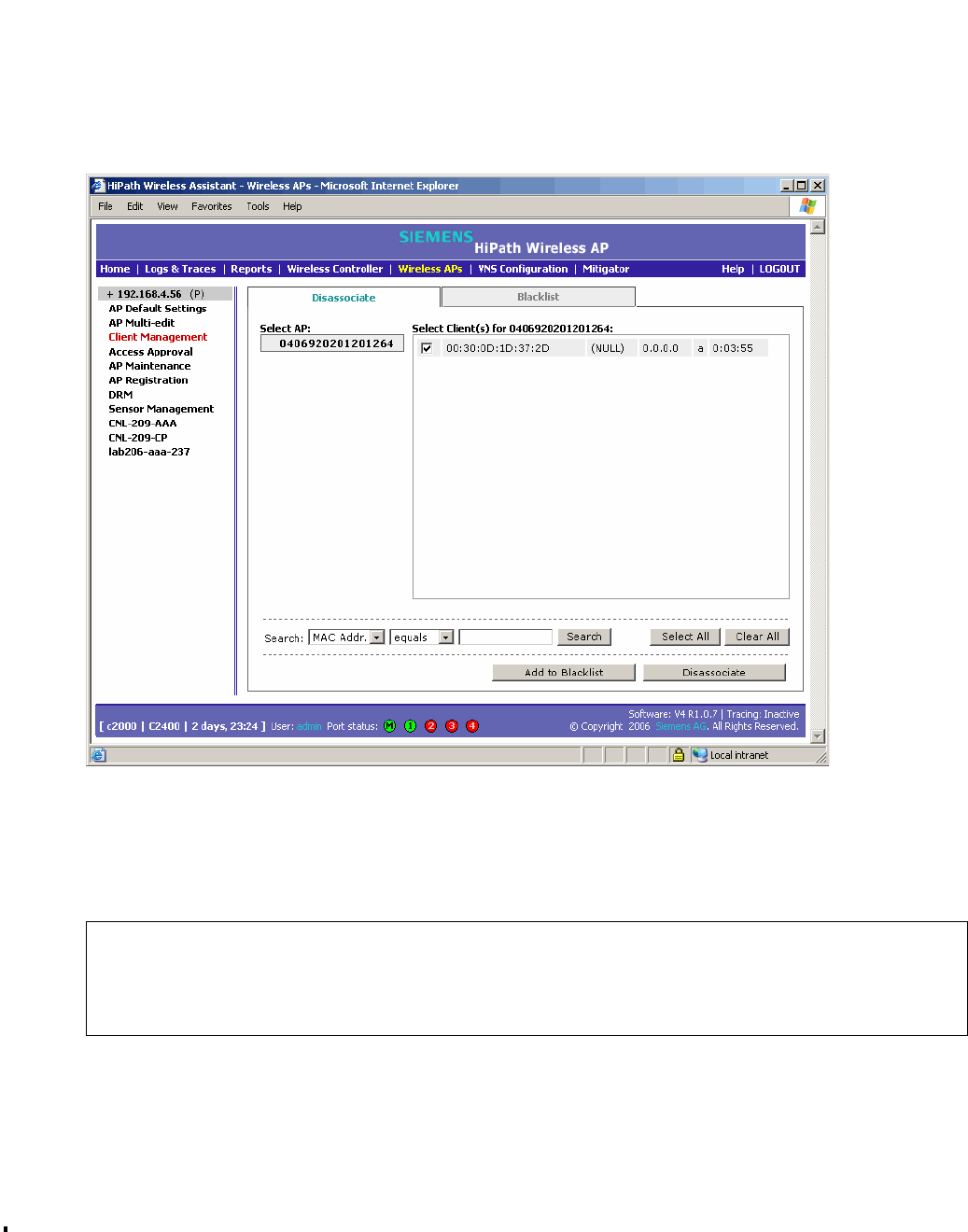The width and height of the screenshot is (968, 1232).
Task: Click the Windows flag logo in menu bar
Action: point(807,206)
